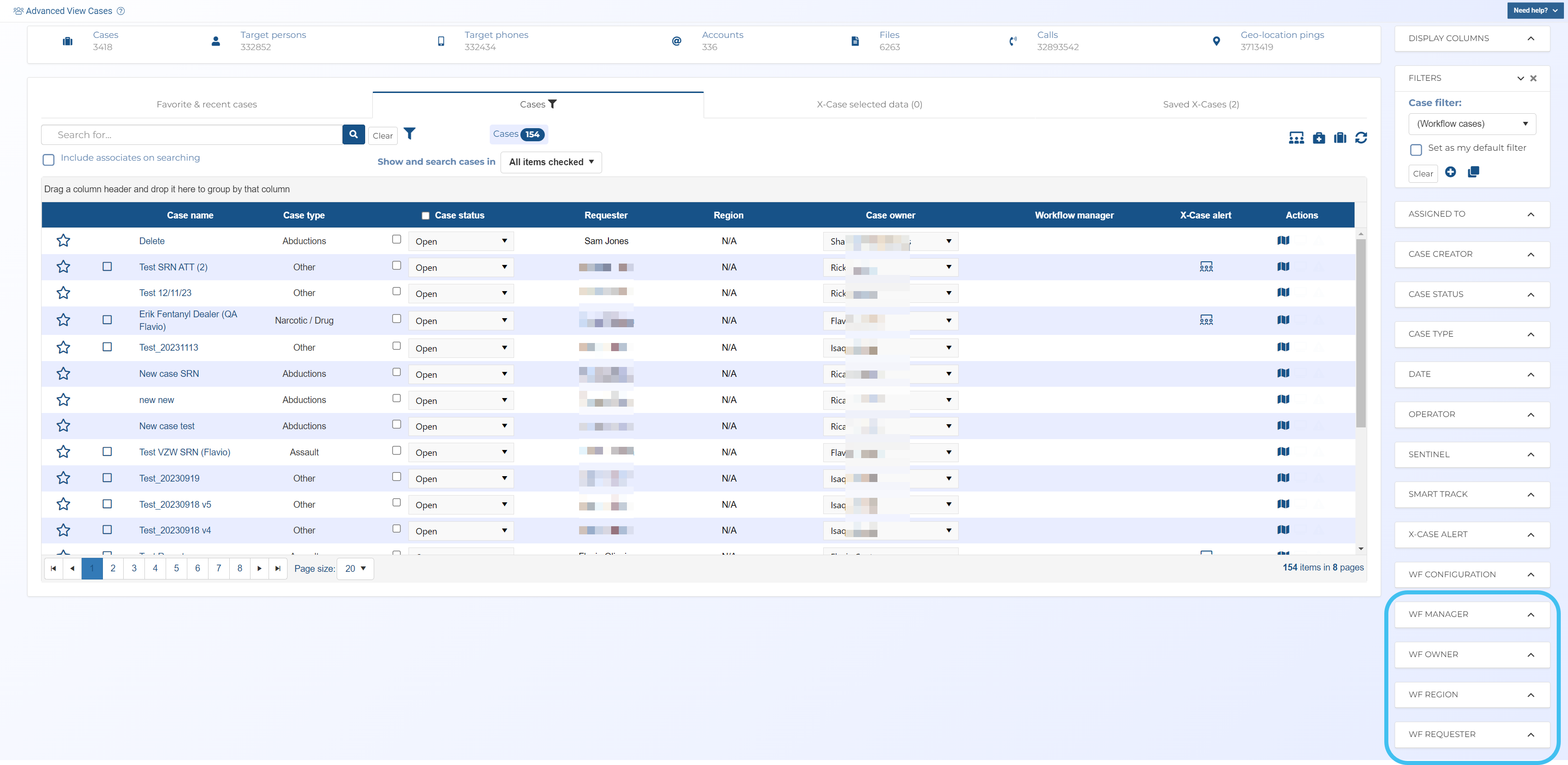Click into the Search for input field
Viewport: 1568px width, 765px height.
click(192, 135)
